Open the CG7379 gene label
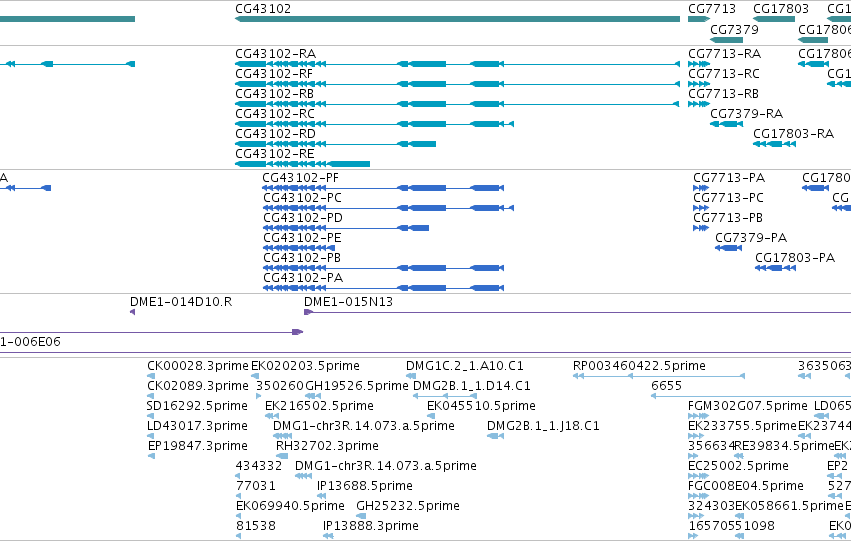 click(734, 29)
